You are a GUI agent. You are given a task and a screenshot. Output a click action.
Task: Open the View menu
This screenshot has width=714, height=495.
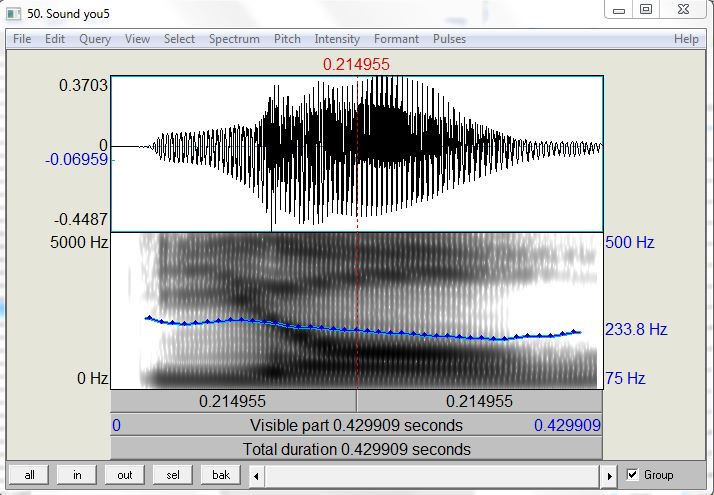pyautogui.click(x=137, y=39)
